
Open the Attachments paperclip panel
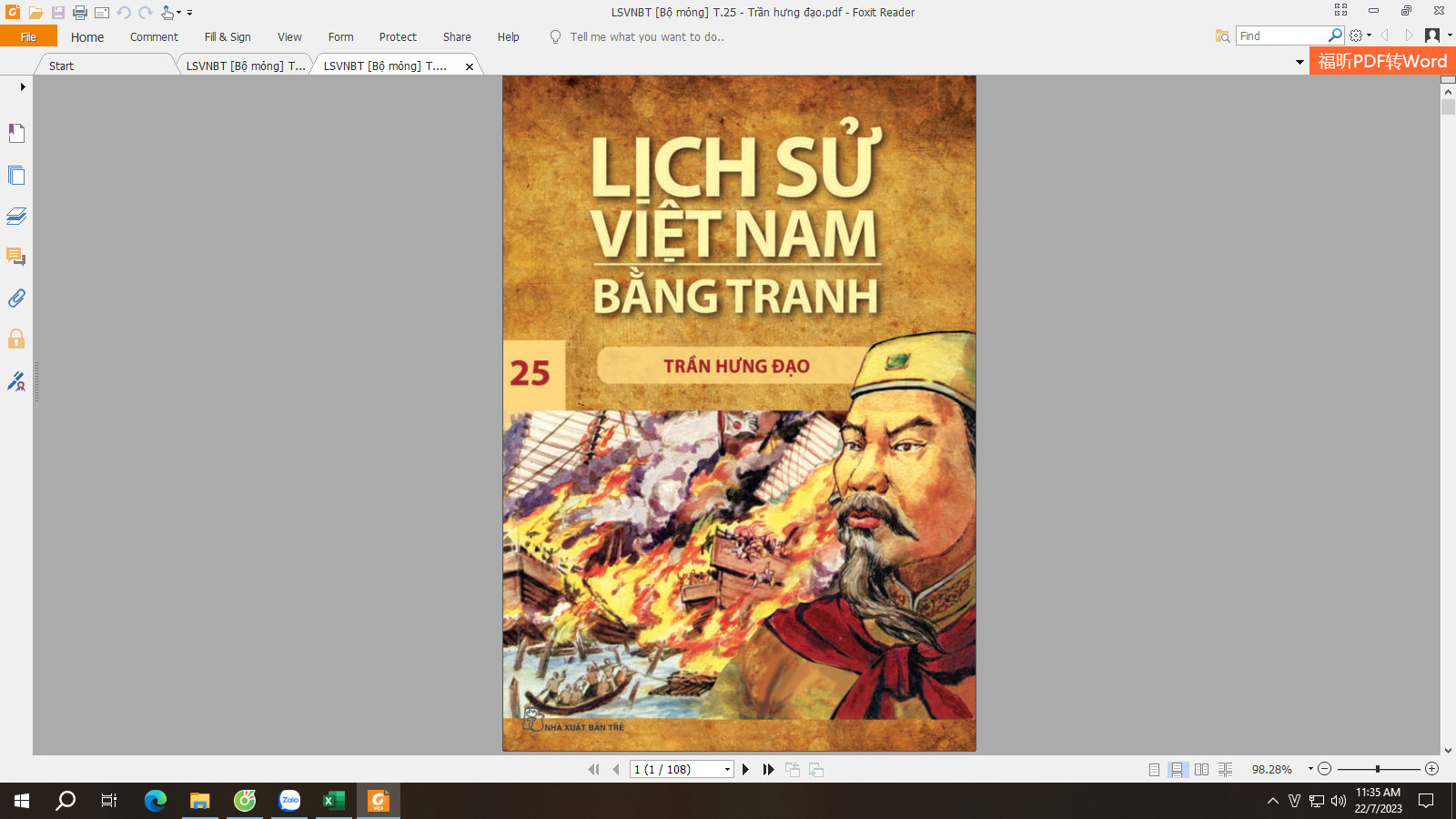[16, 298]
